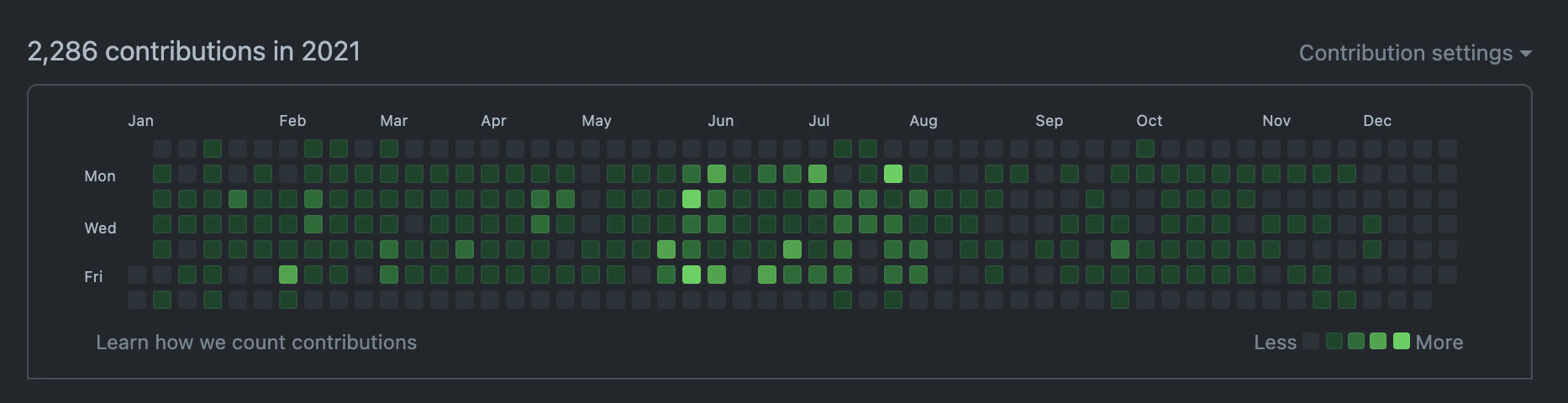
Task: Click the 'Mon' weekday label
Action: pos(100,176)
